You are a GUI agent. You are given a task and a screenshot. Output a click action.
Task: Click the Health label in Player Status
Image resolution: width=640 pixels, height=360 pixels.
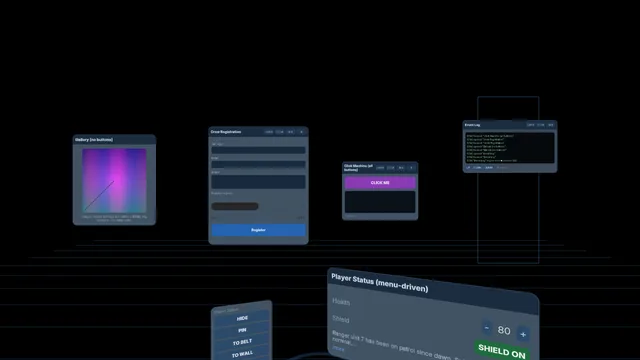[341, 302]
